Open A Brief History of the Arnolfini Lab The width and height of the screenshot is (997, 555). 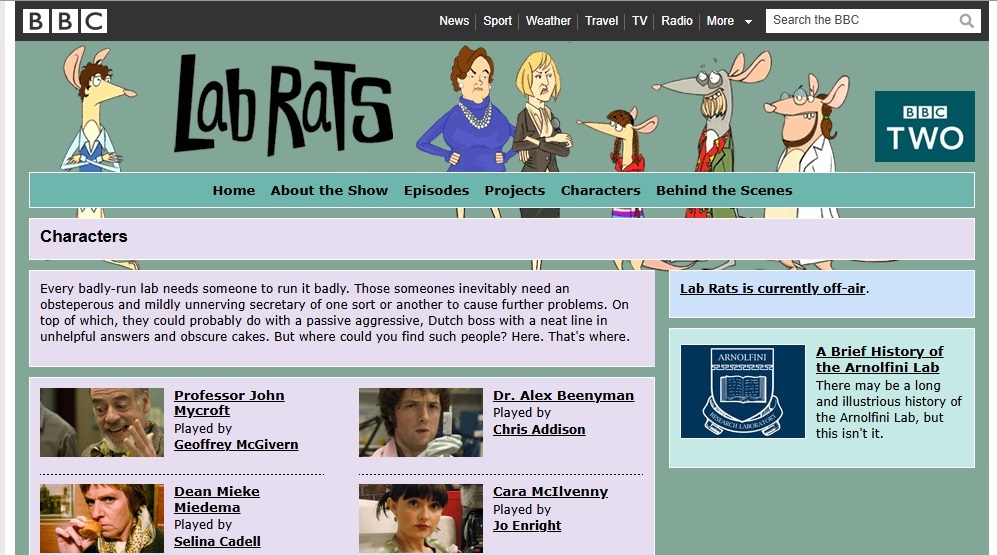(x=879, y=359)
